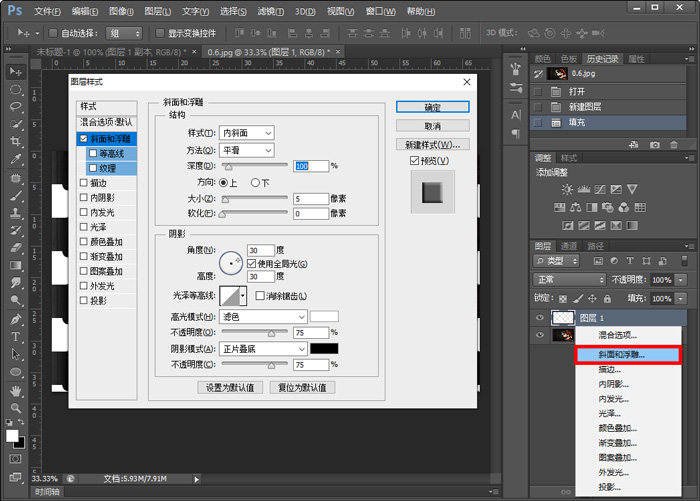Toggle the 预览 preview checkbox
Screen dimensions: 700x501
coord(414,160)
